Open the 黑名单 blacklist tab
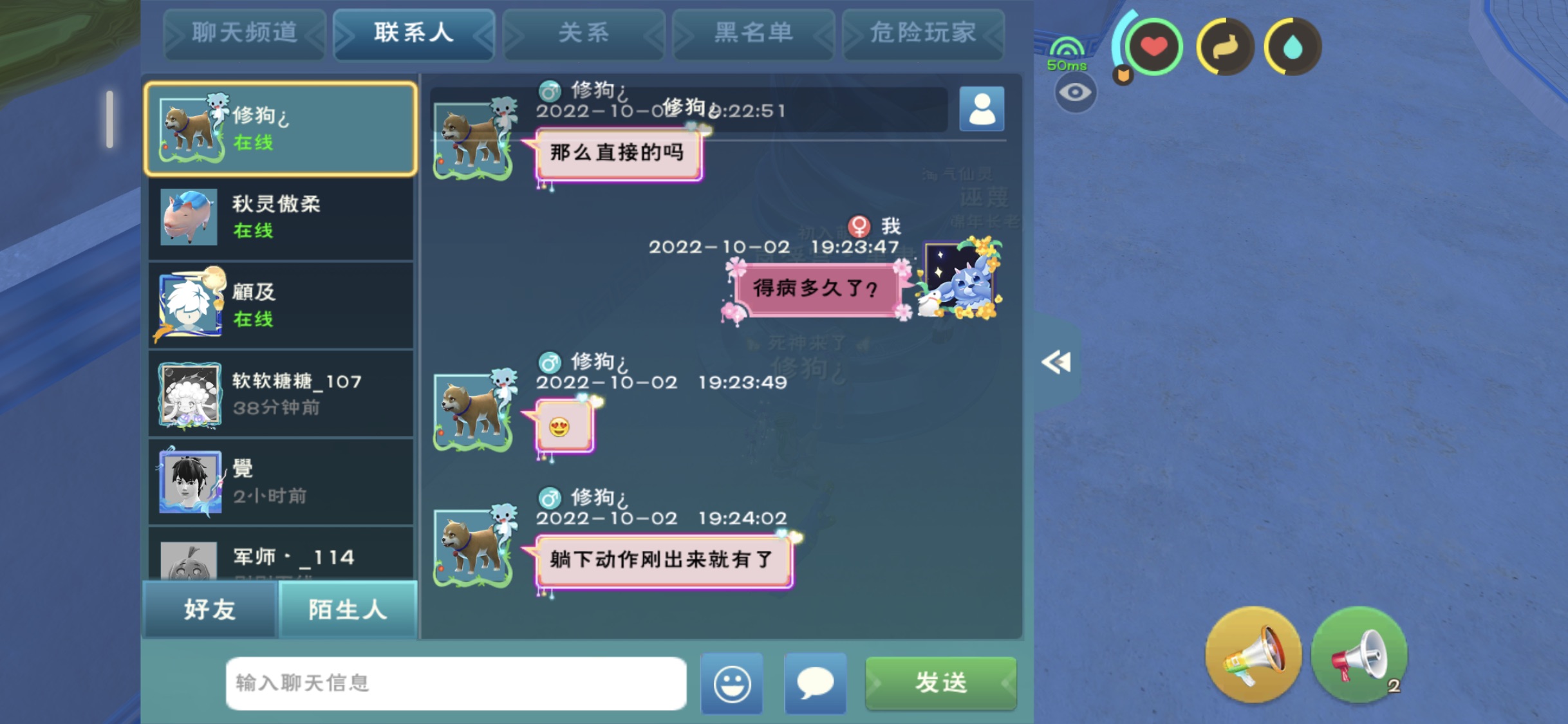 click(754, 33)
